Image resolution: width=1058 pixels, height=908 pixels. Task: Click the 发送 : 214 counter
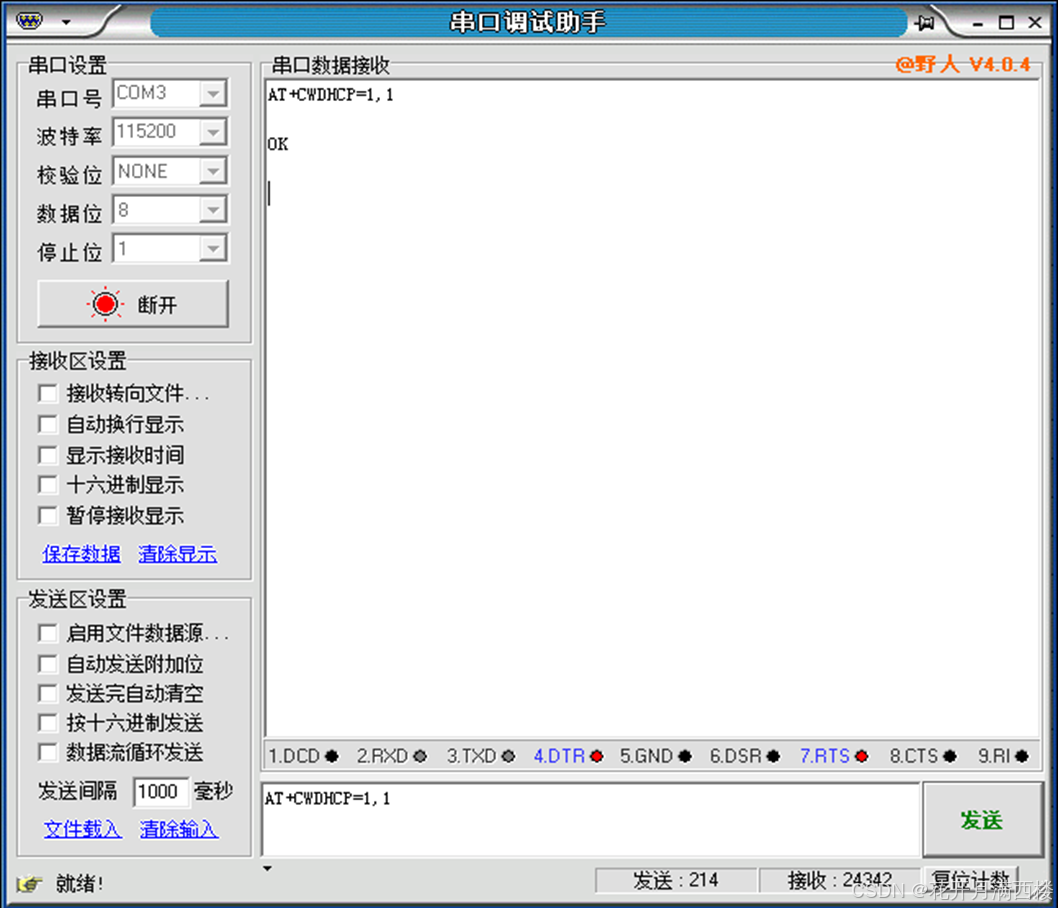coord(675,880)
